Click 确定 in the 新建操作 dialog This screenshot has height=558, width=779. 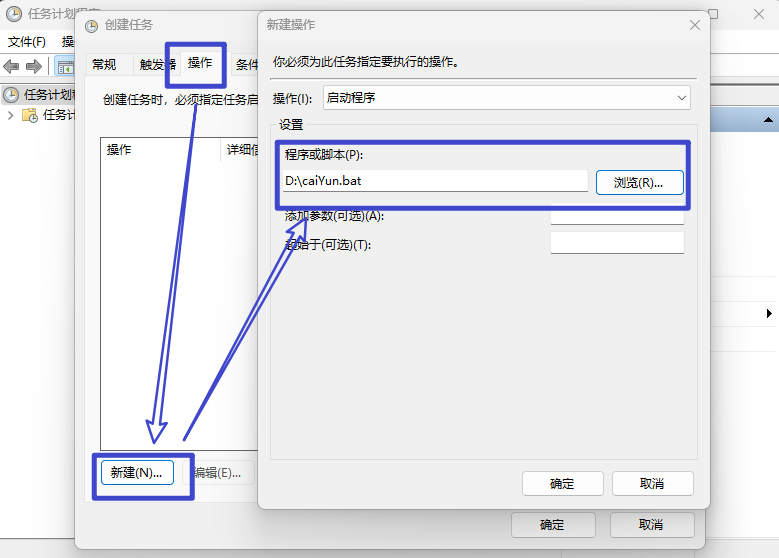(x=562, y=484)
